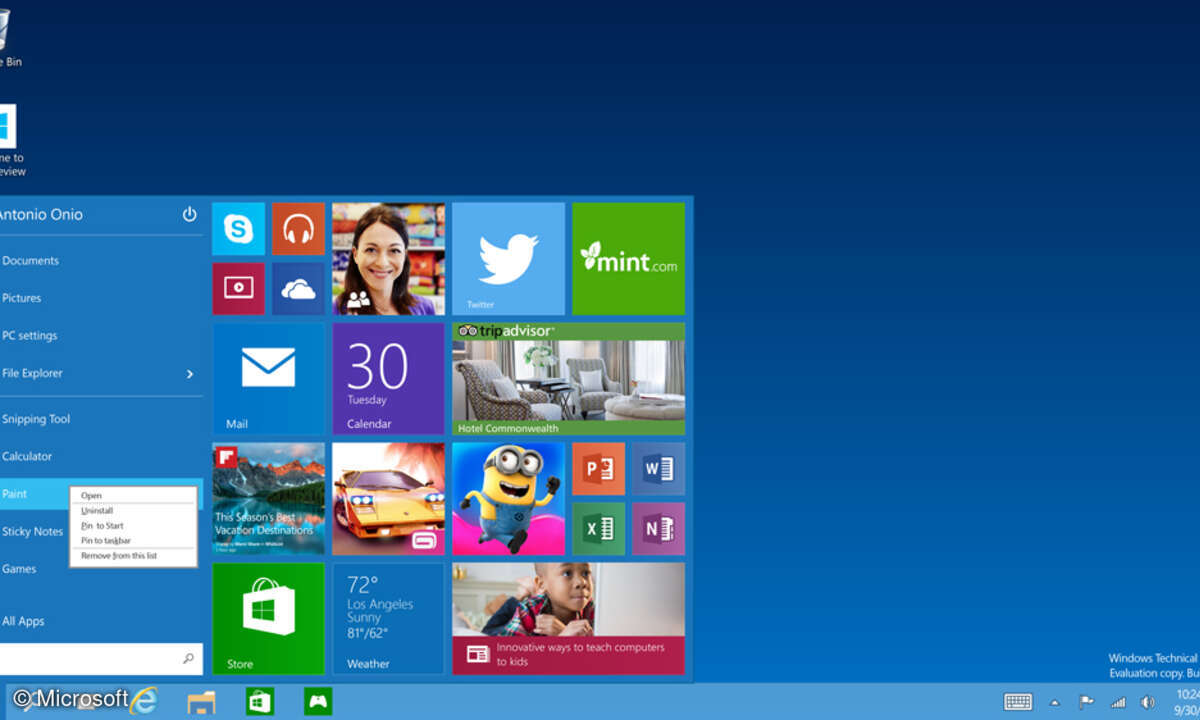Launch PowerPoint from its tile
The height and width of the screenshot is (720, 1200).
tap(598, 469)
